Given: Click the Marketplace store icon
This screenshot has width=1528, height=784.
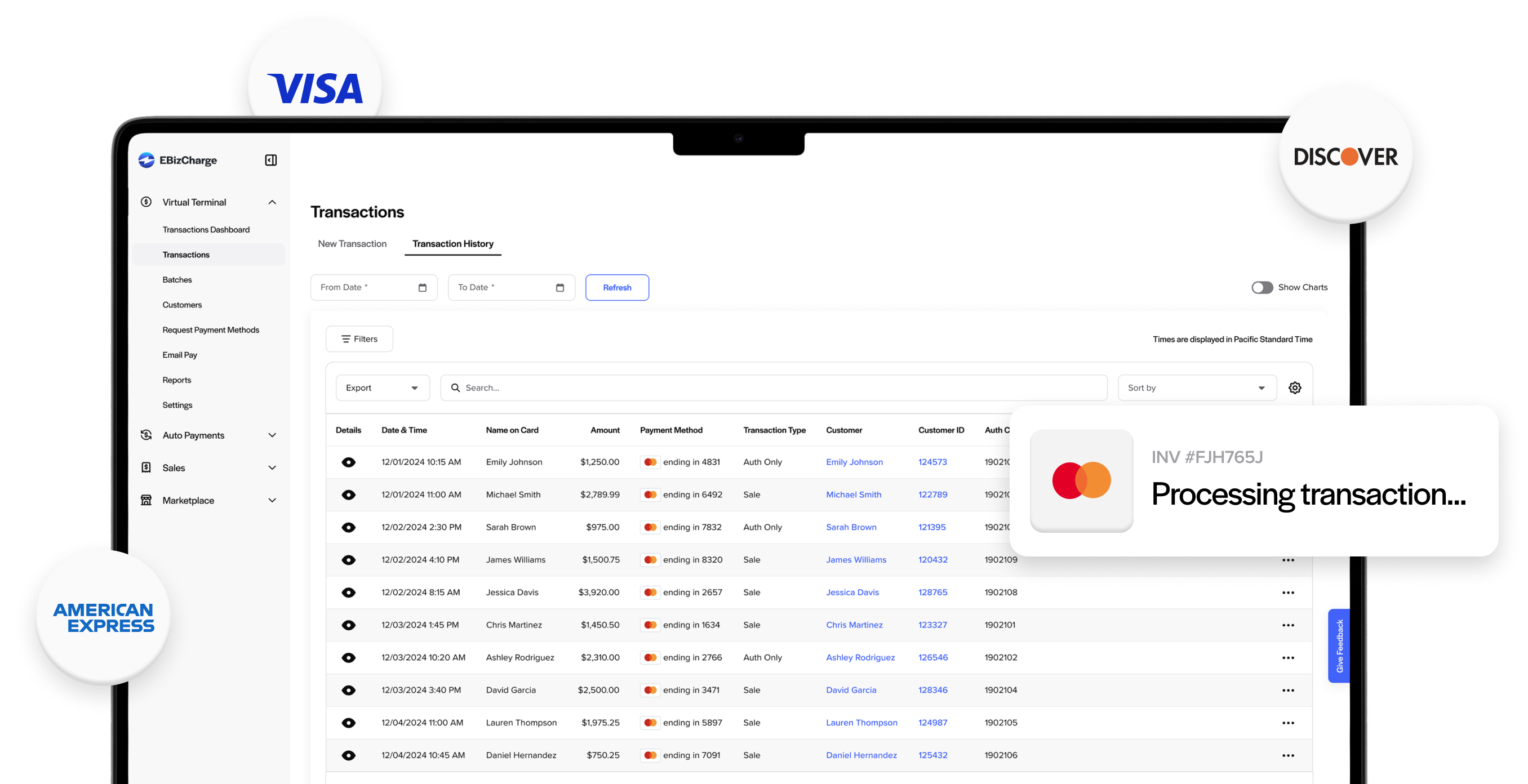Looking at the screenshot, I should (146, 501).
